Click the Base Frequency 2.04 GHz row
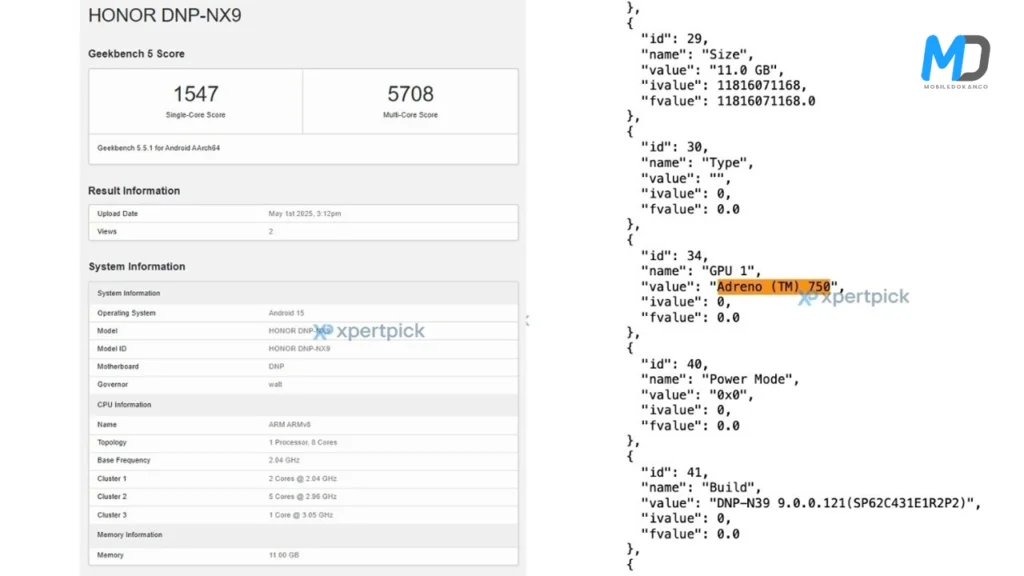 tap(303, 460)
